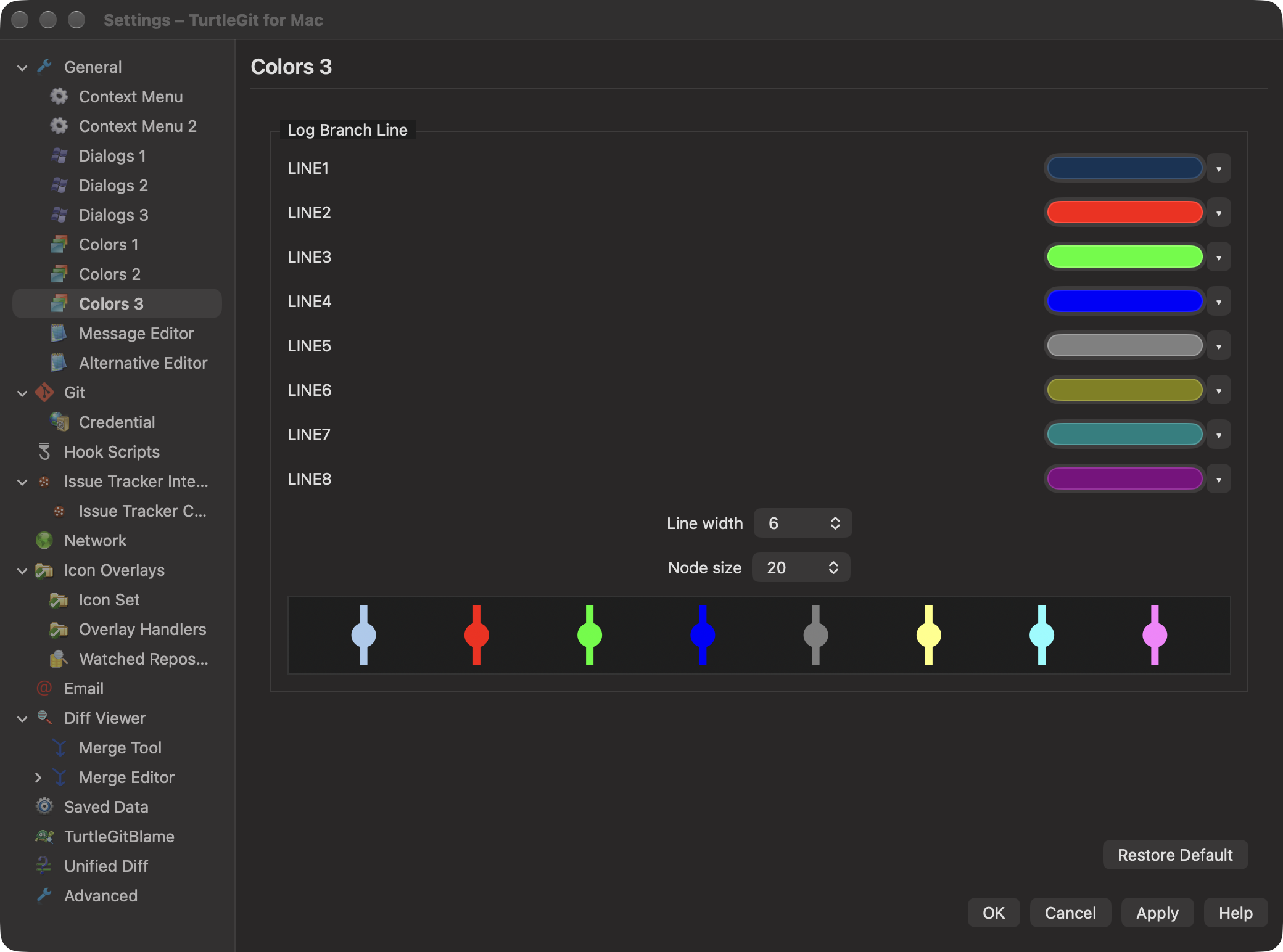
Task: Click the General wrench icon in sidebar
Action: 44,67
